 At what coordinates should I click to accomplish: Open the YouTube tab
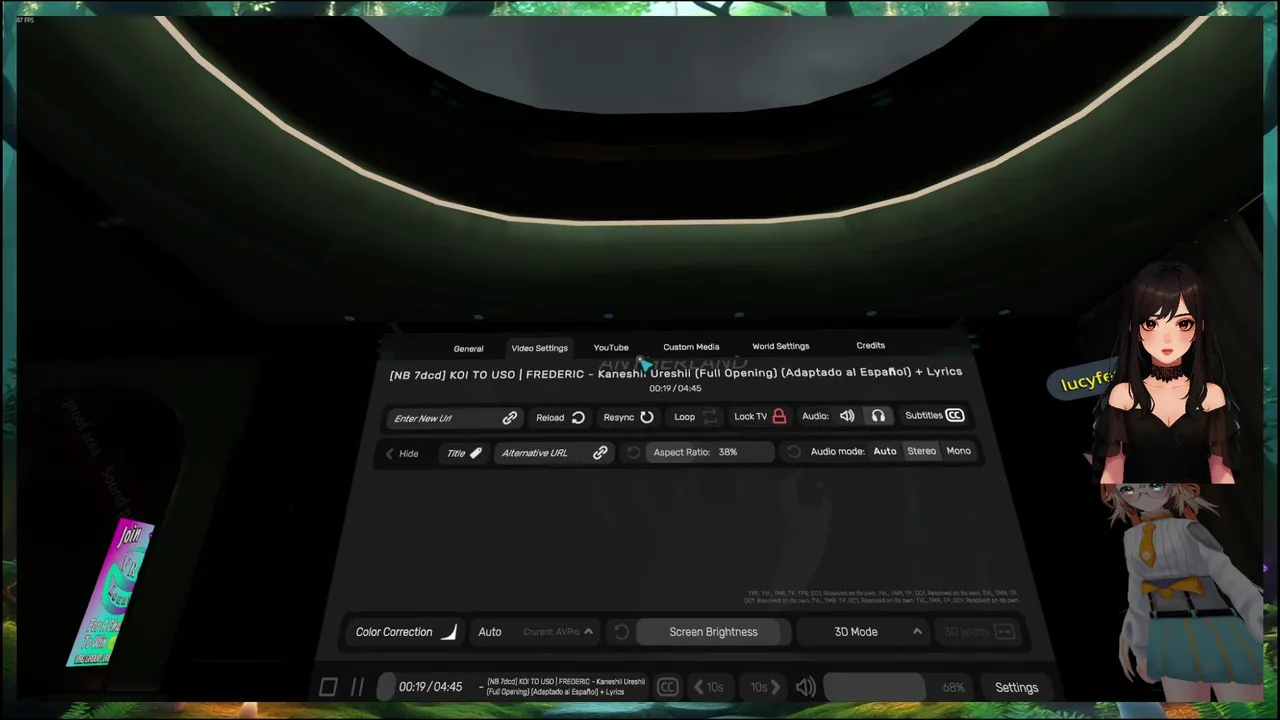(611, 347)
